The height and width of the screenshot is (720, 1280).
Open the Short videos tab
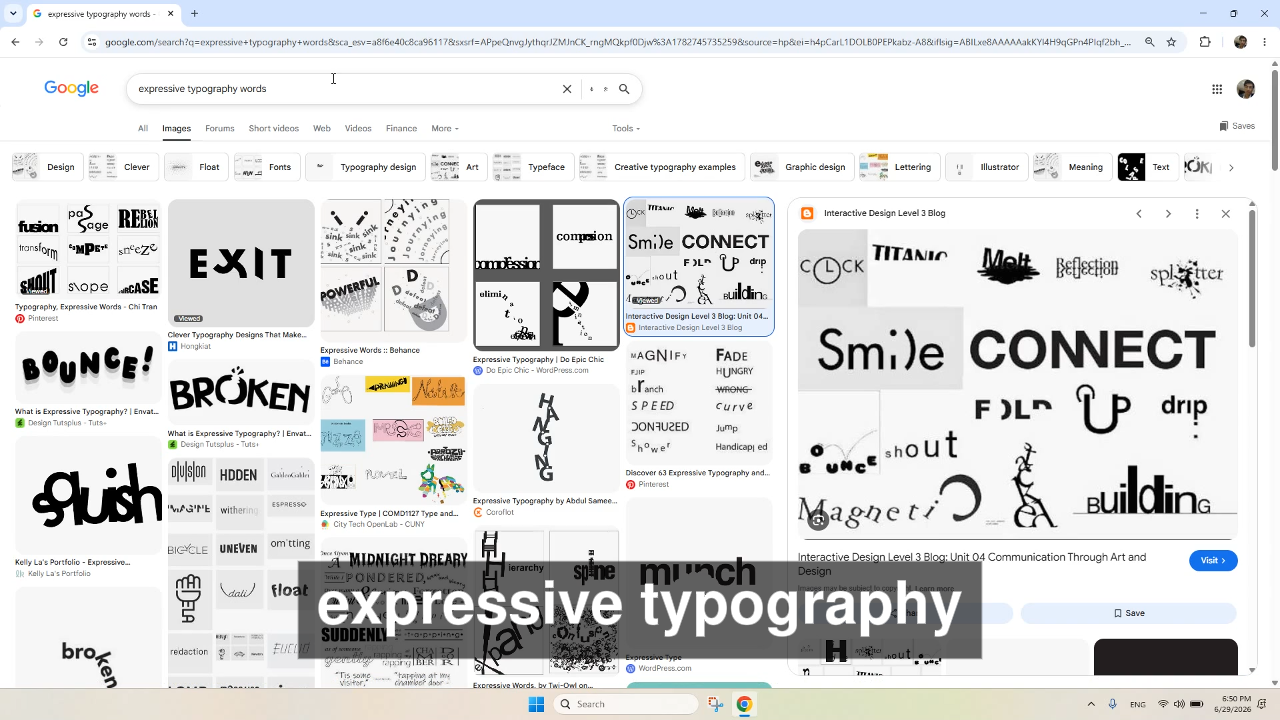coord(274,128)
